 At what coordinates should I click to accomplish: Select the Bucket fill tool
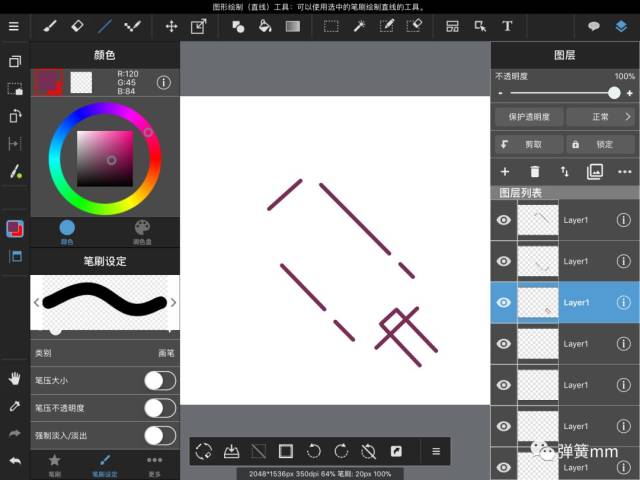[265, 27]
